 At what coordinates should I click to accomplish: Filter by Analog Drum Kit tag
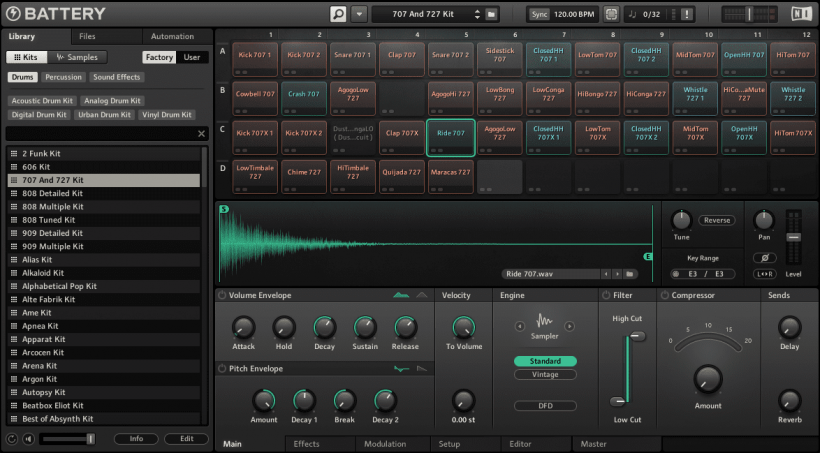coord(112,101)
